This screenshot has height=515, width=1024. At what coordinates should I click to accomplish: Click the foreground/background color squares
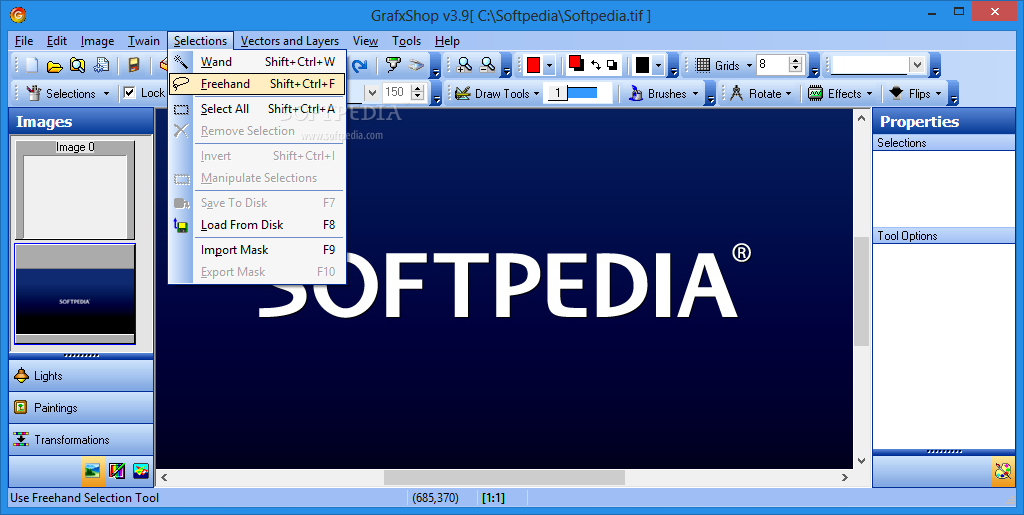coord(576,63)
